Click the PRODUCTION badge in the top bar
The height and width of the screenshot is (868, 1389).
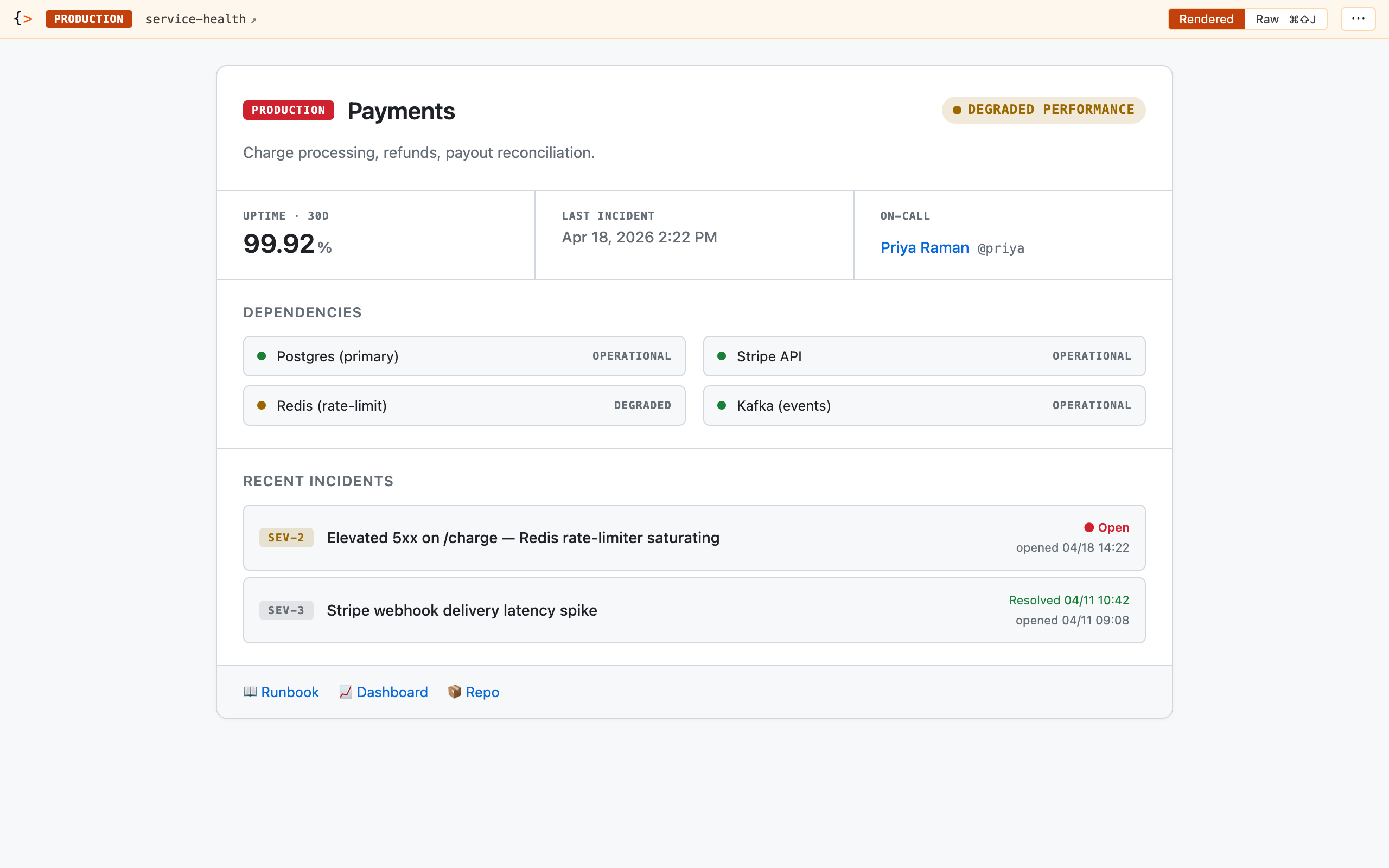pos(88,18)
